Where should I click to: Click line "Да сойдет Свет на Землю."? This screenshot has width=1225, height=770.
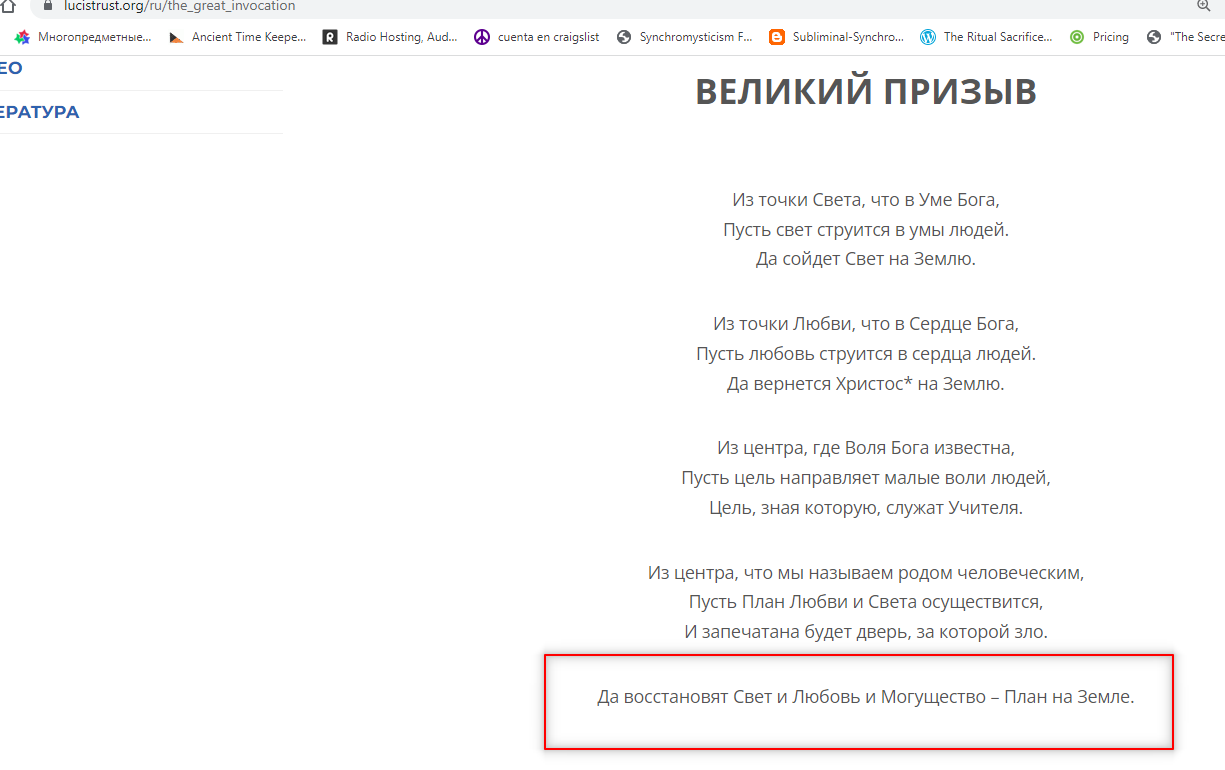coord(866,260)
